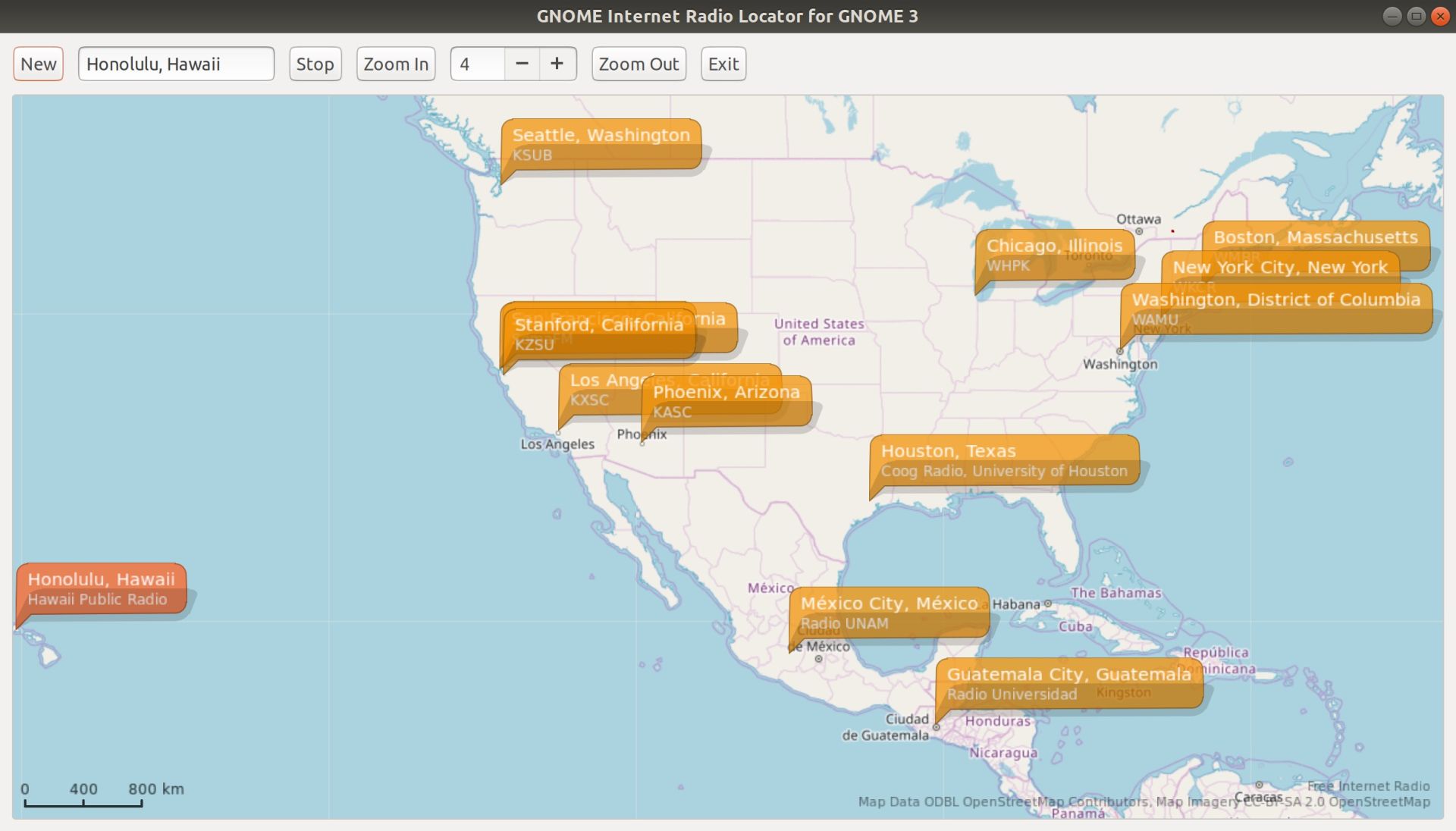Screen dimensions: 1456x831
Task: Click the Free Internet Radio attribution text
Action: pos(1368,786)
